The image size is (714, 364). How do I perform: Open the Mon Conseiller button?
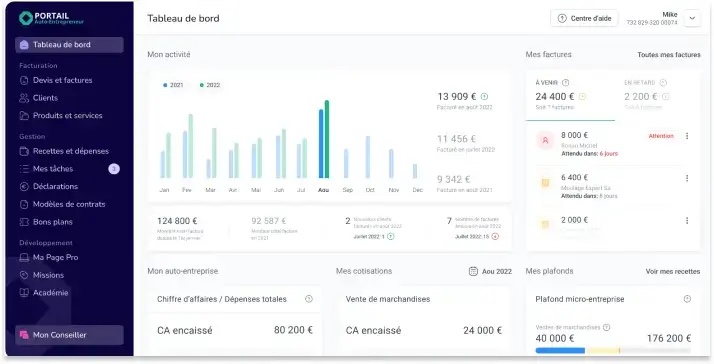[x=69, y=335]
